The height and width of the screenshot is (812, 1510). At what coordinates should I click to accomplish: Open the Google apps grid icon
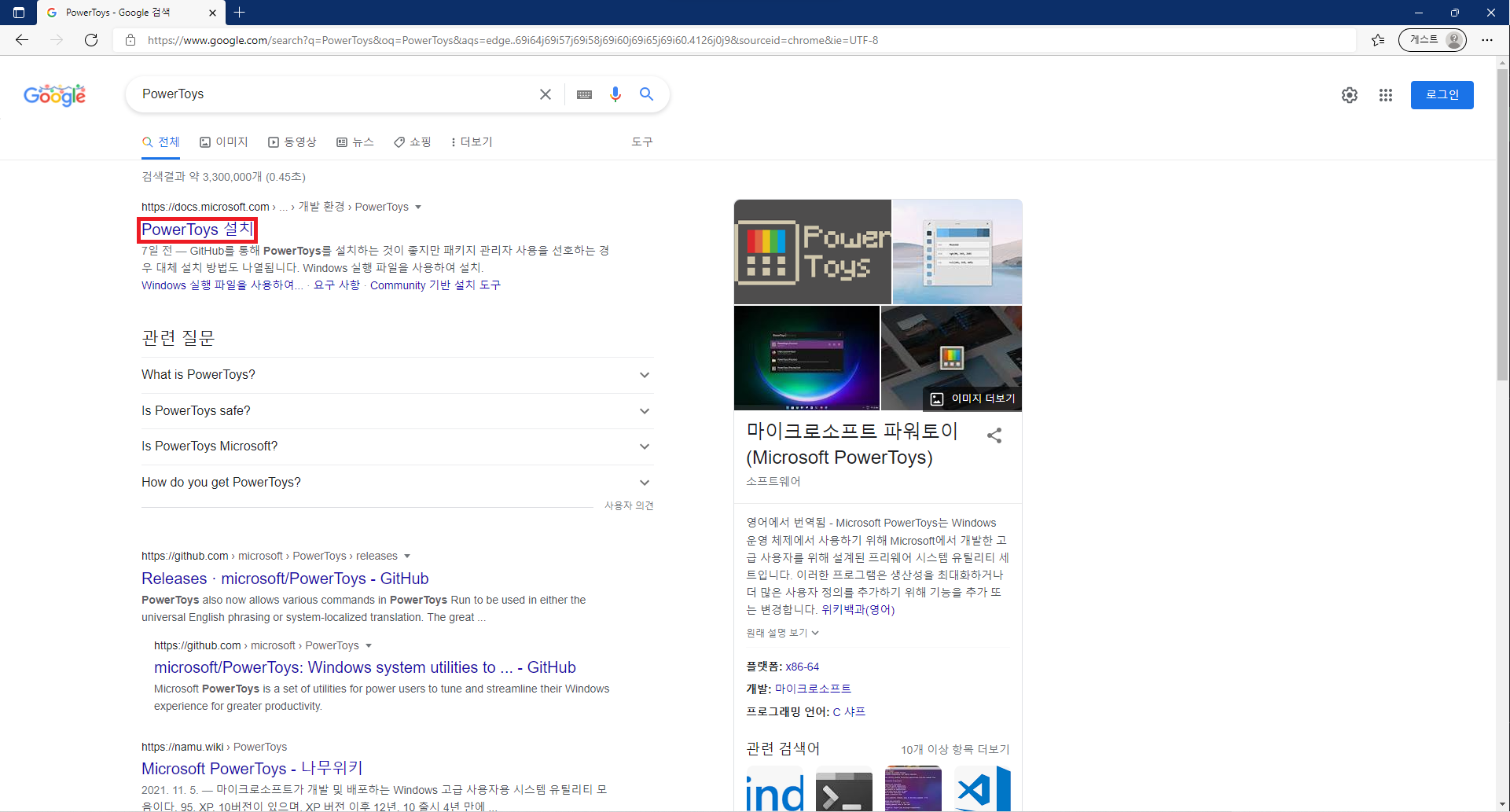[1386, 95]
